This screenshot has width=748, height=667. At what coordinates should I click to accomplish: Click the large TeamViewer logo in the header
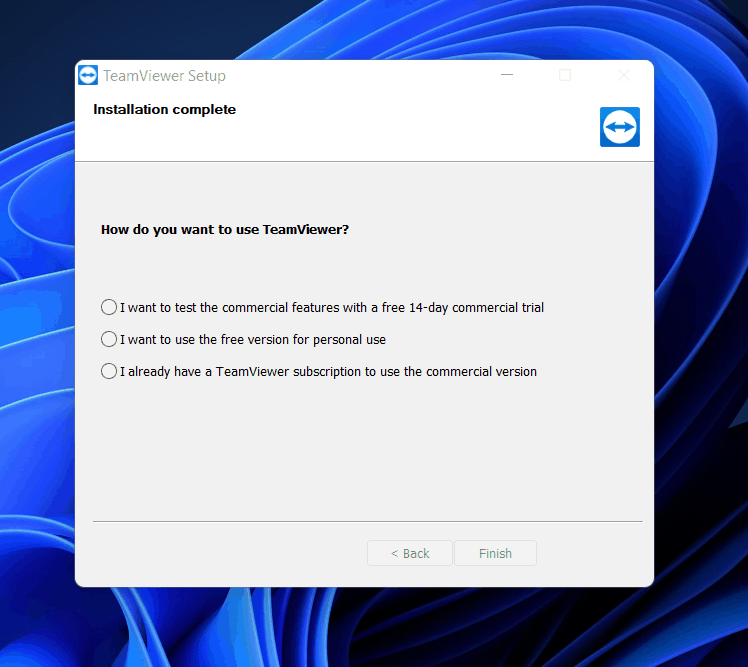[x=619, y=127]
